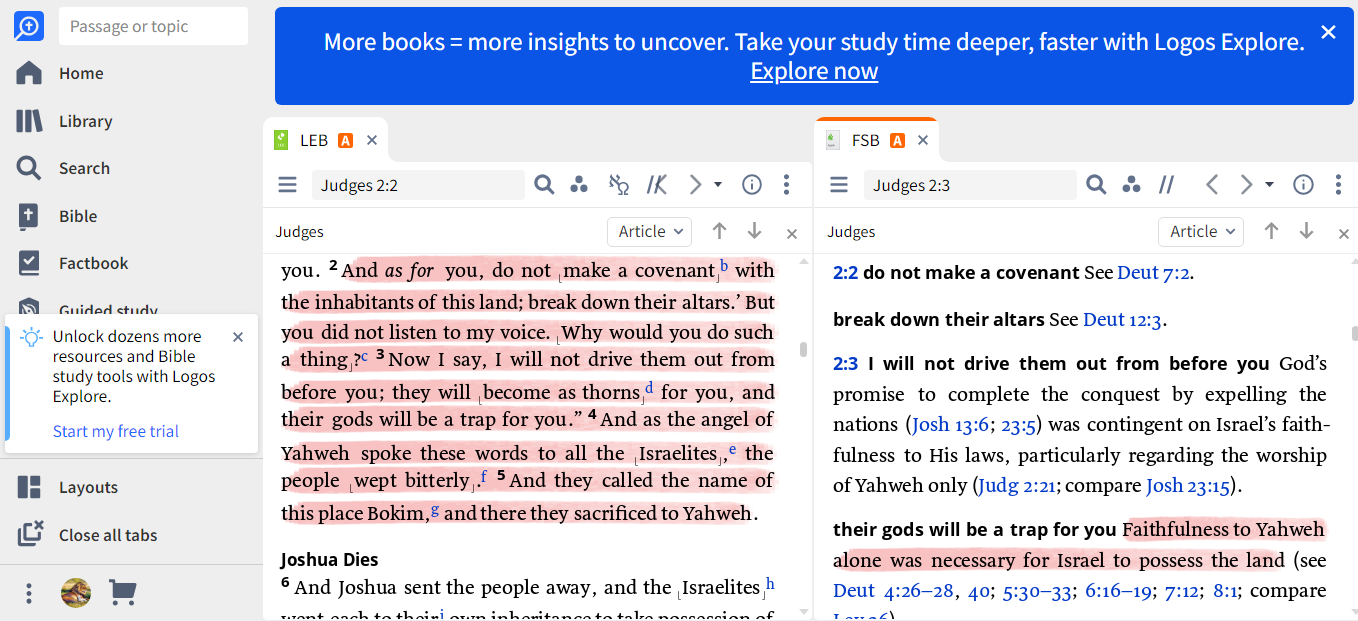
Task: Open the shopping cart
Action: 122,593
